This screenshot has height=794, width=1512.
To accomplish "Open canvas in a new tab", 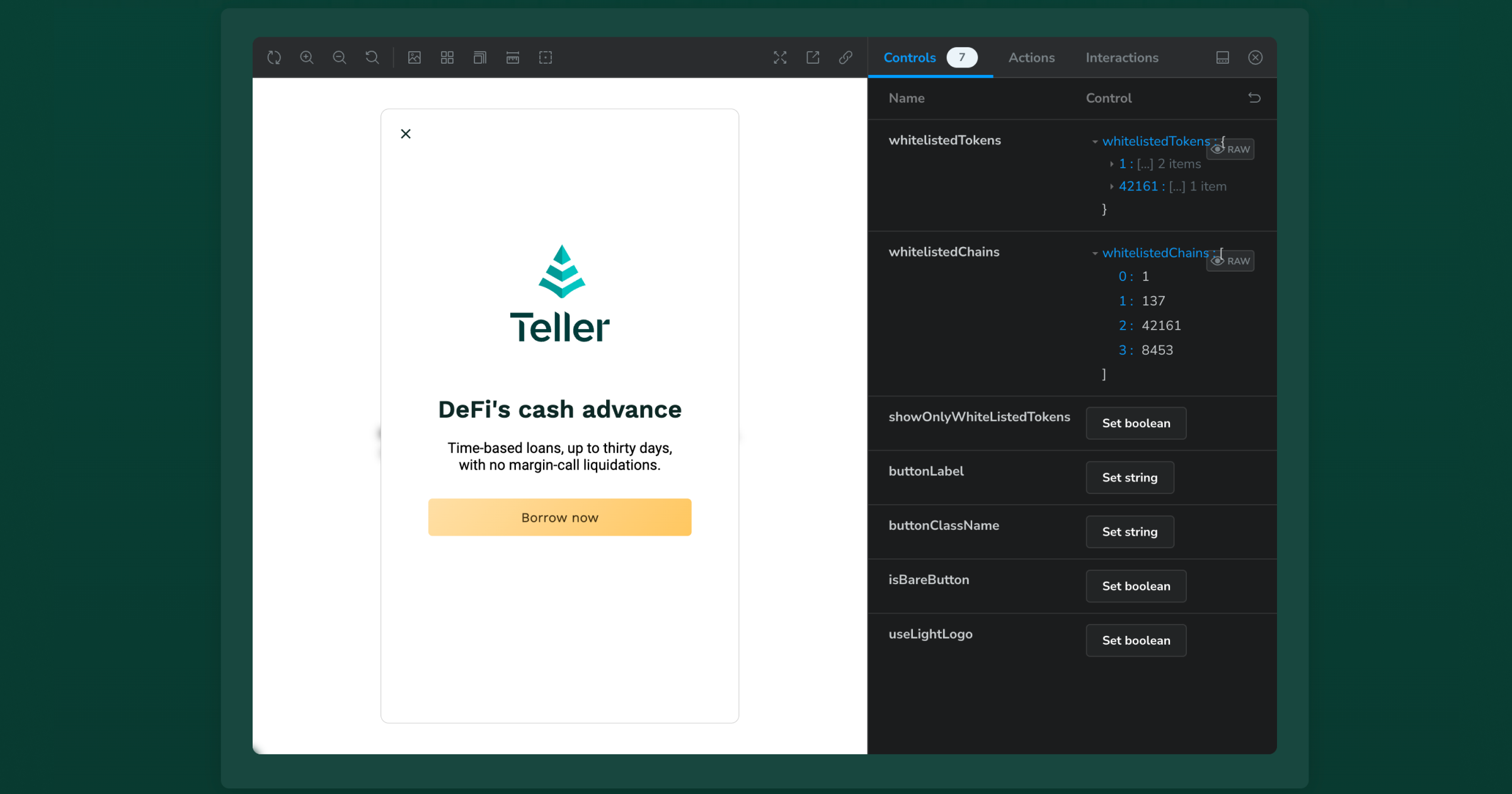I will pyautogui.click(x=813, y=57).
